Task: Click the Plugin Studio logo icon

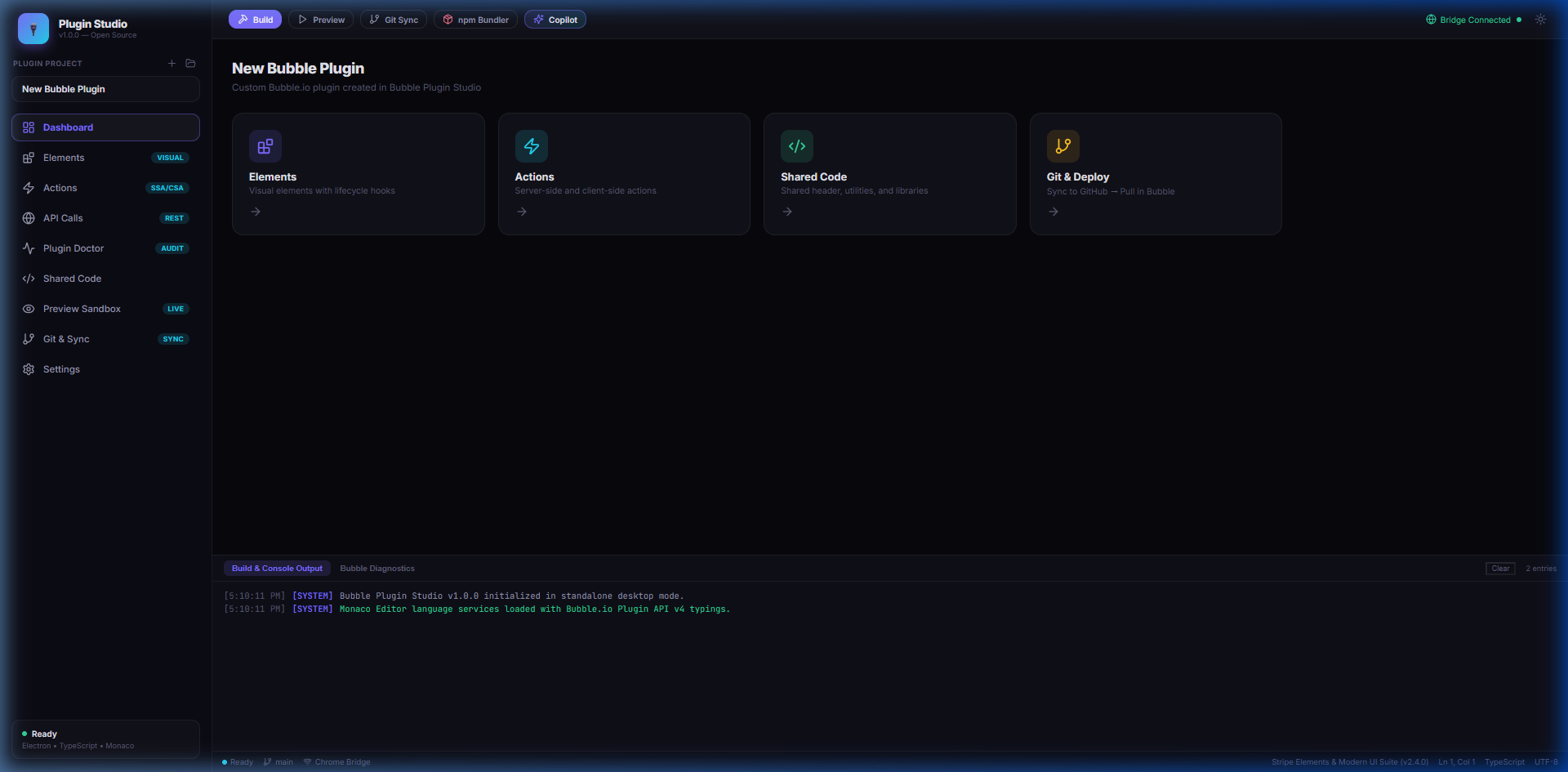Action: tap(33, 29)
